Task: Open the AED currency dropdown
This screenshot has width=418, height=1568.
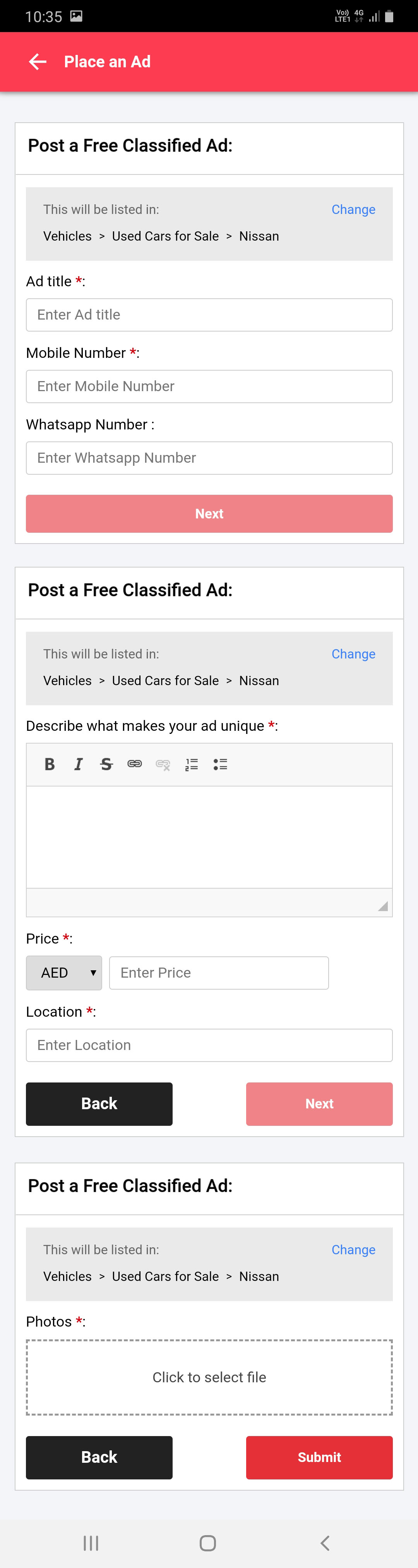Action: pyautogui.click(x=64, y=973)
